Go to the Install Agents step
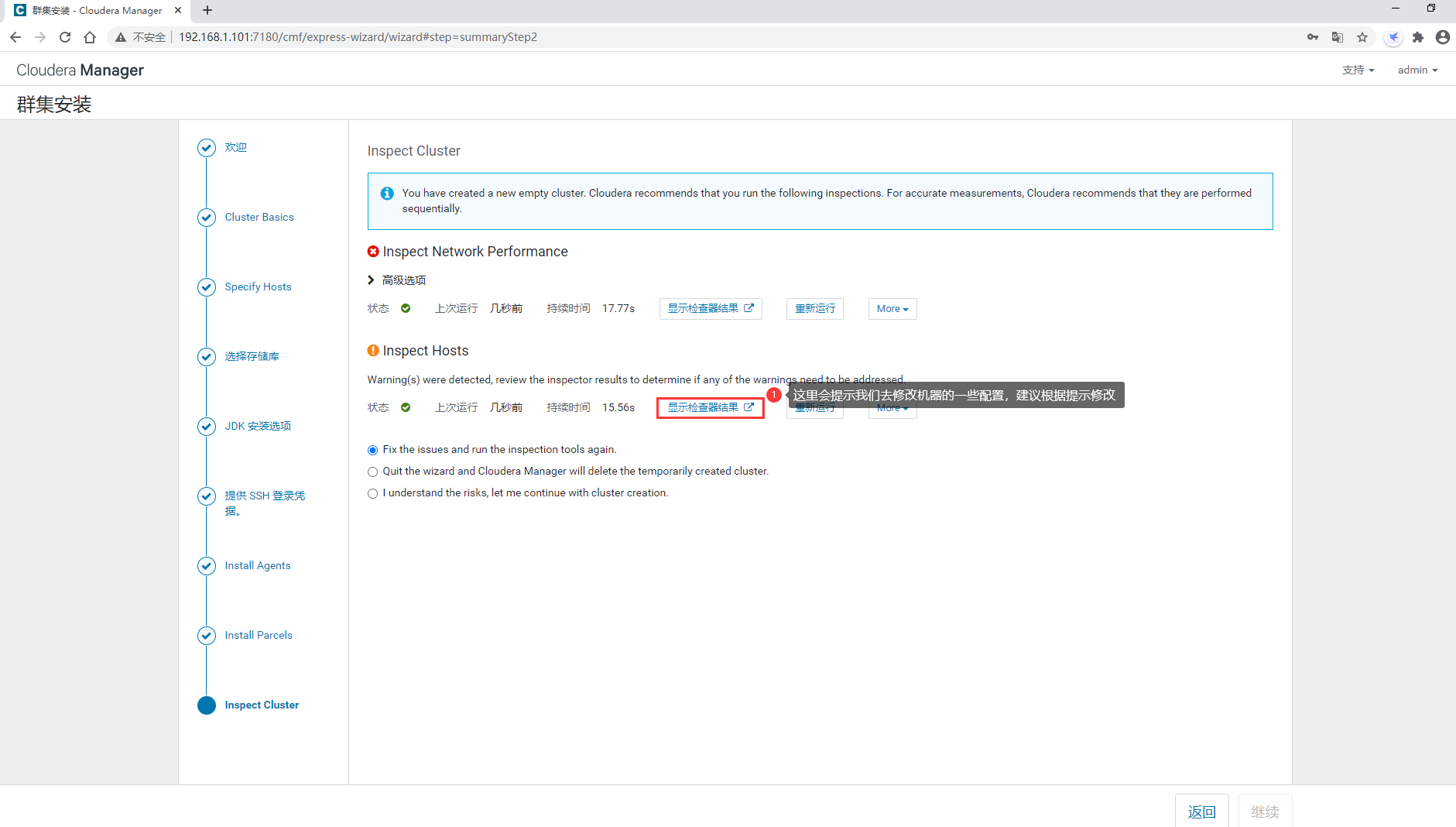This screenshot has width=1456, height=827. (x=258, y=565)
